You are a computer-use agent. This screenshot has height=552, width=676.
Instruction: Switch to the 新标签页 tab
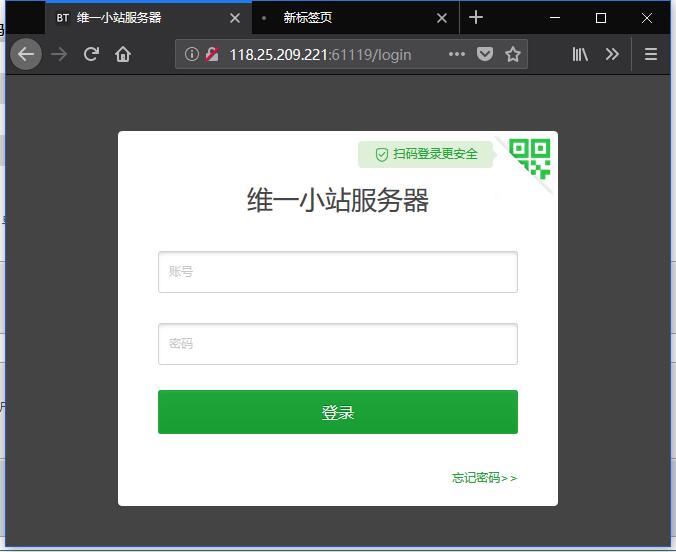tap(356, 18)
